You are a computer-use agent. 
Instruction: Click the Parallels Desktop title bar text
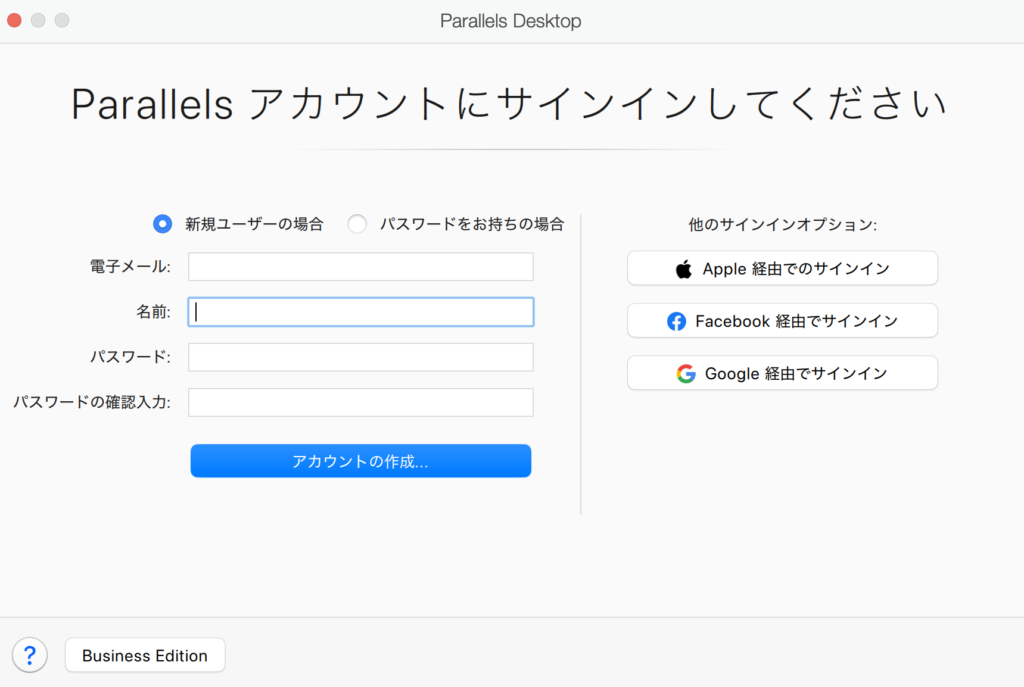pyautogui.click(x=510, y=21)
